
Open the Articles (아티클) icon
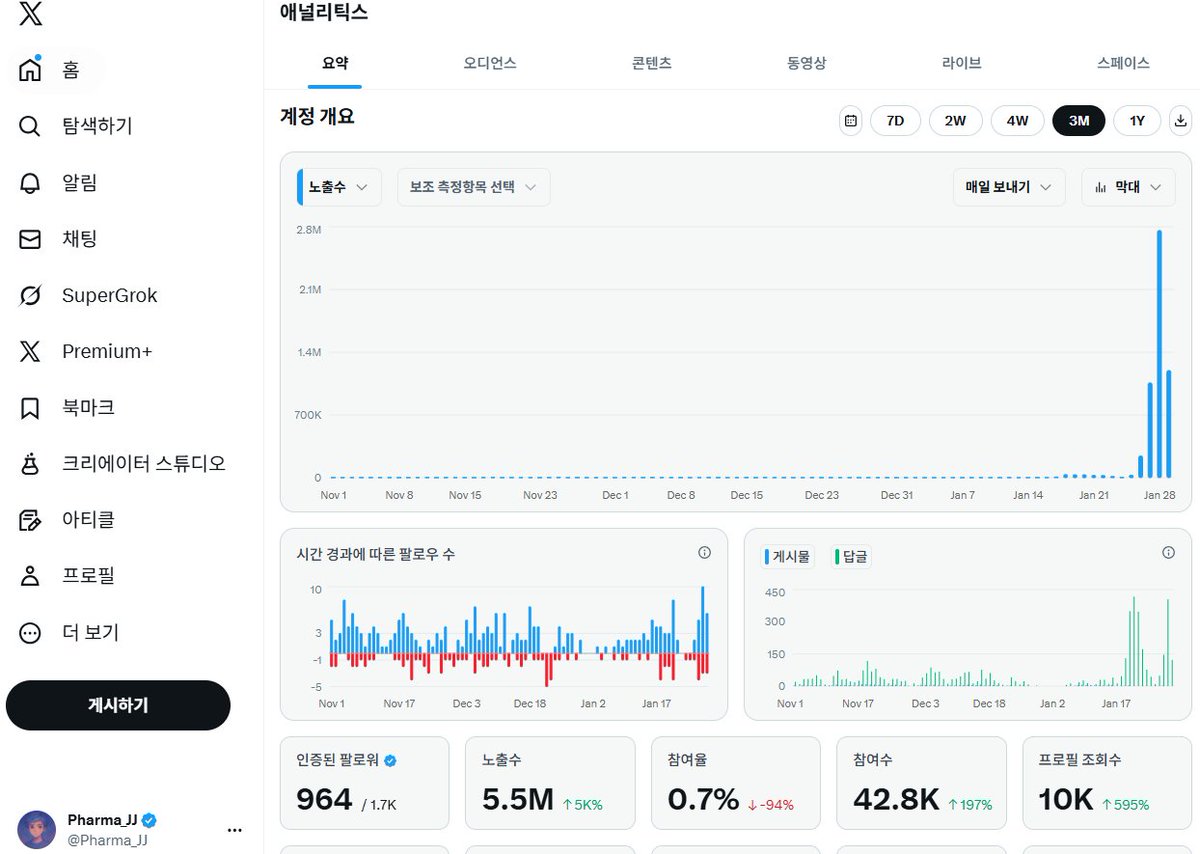(30, 520)
